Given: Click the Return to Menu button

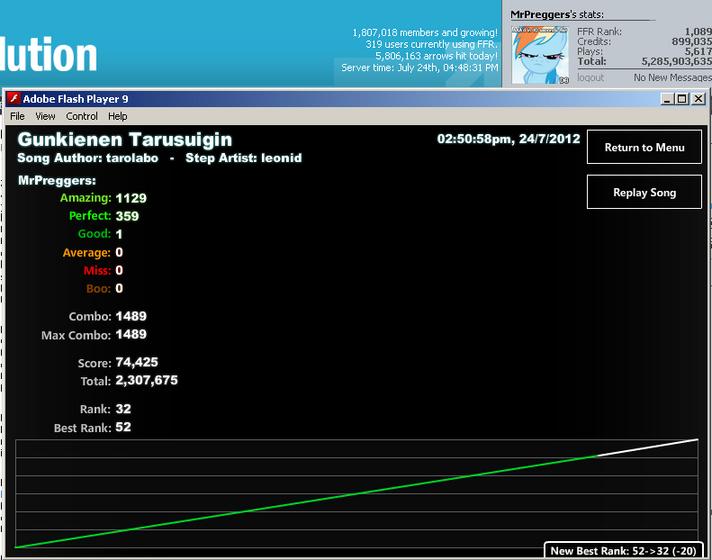Looking at the screenshot, I should [x=644, y=147].
